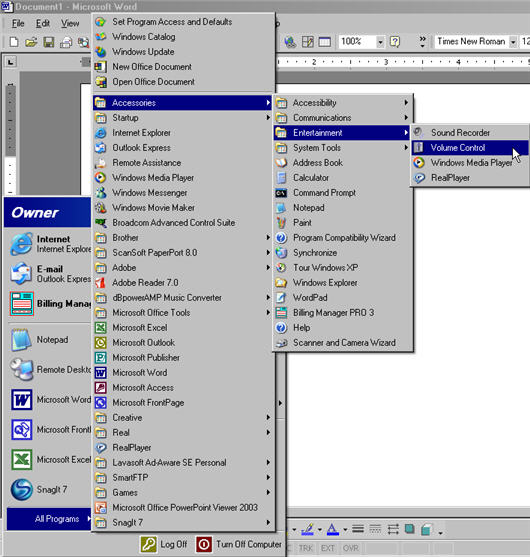Click the shadow style icon in drawing toolbar
This screenshot has height=557, width=530.
click(x=410, y=529)
